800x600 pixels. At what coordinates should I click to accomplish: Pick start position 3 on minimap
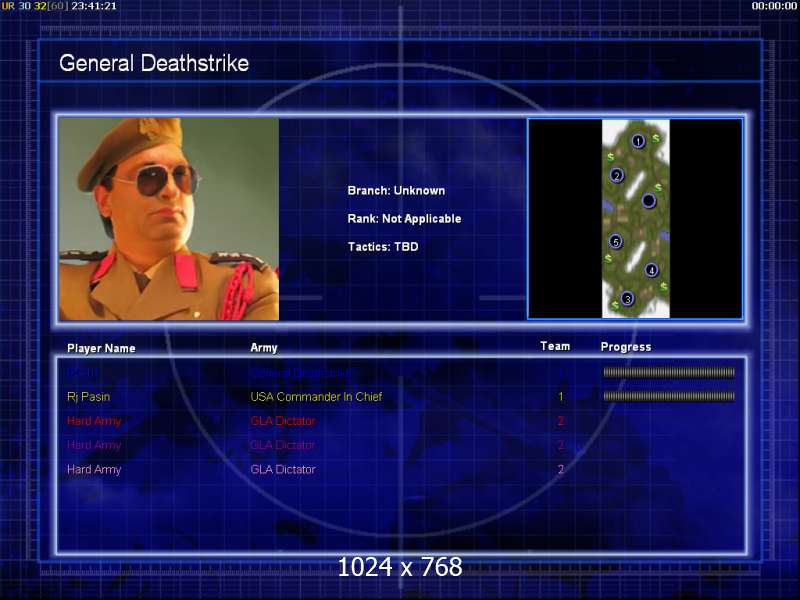coord(627,298)
